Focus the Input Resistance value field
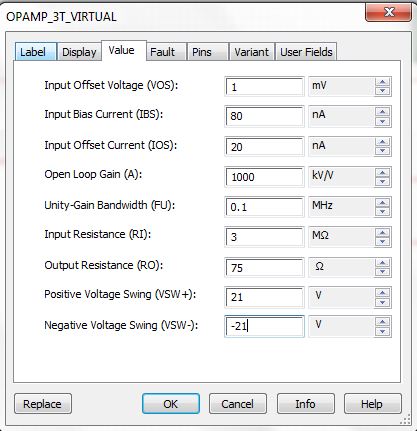Viewport: 417px width, 431px height. 264,237
